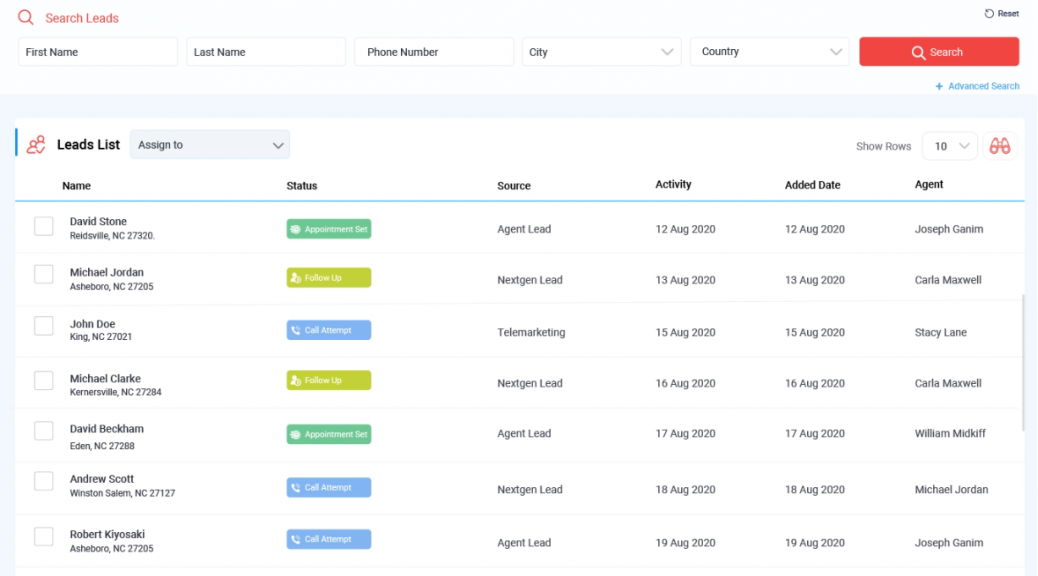Click the address Reidsville, NC 27320
1038x576 pixels.
[112, 236]
